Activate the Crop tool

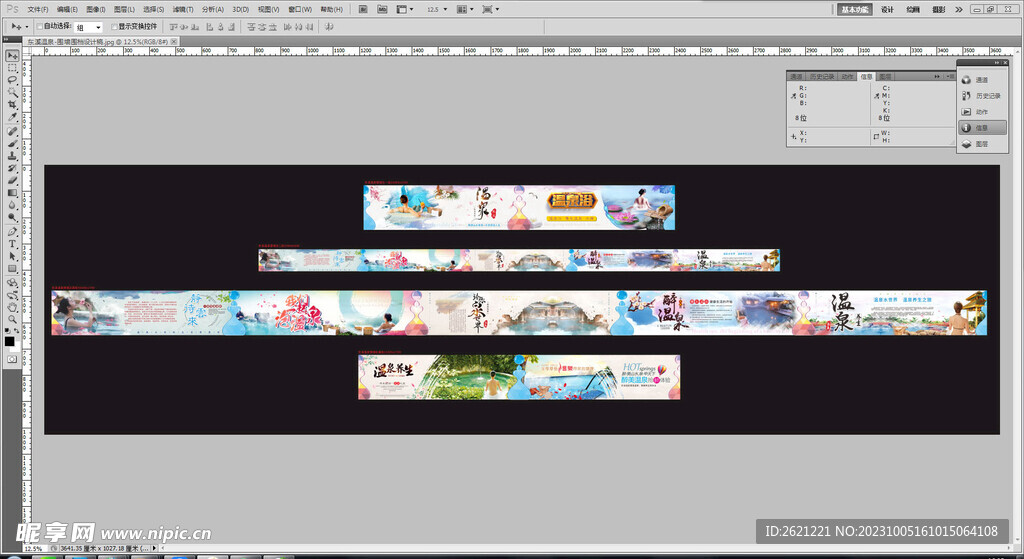click(x=12, y=105)
